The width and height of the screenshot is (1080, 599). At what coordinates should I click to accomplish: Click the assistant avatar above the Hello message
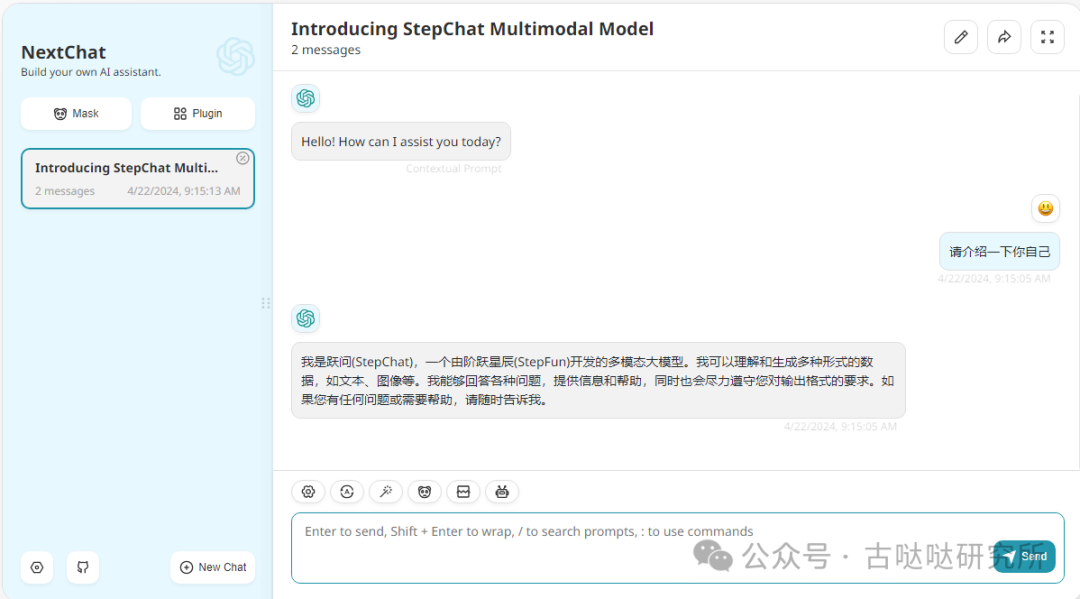[x=306, y=98]
